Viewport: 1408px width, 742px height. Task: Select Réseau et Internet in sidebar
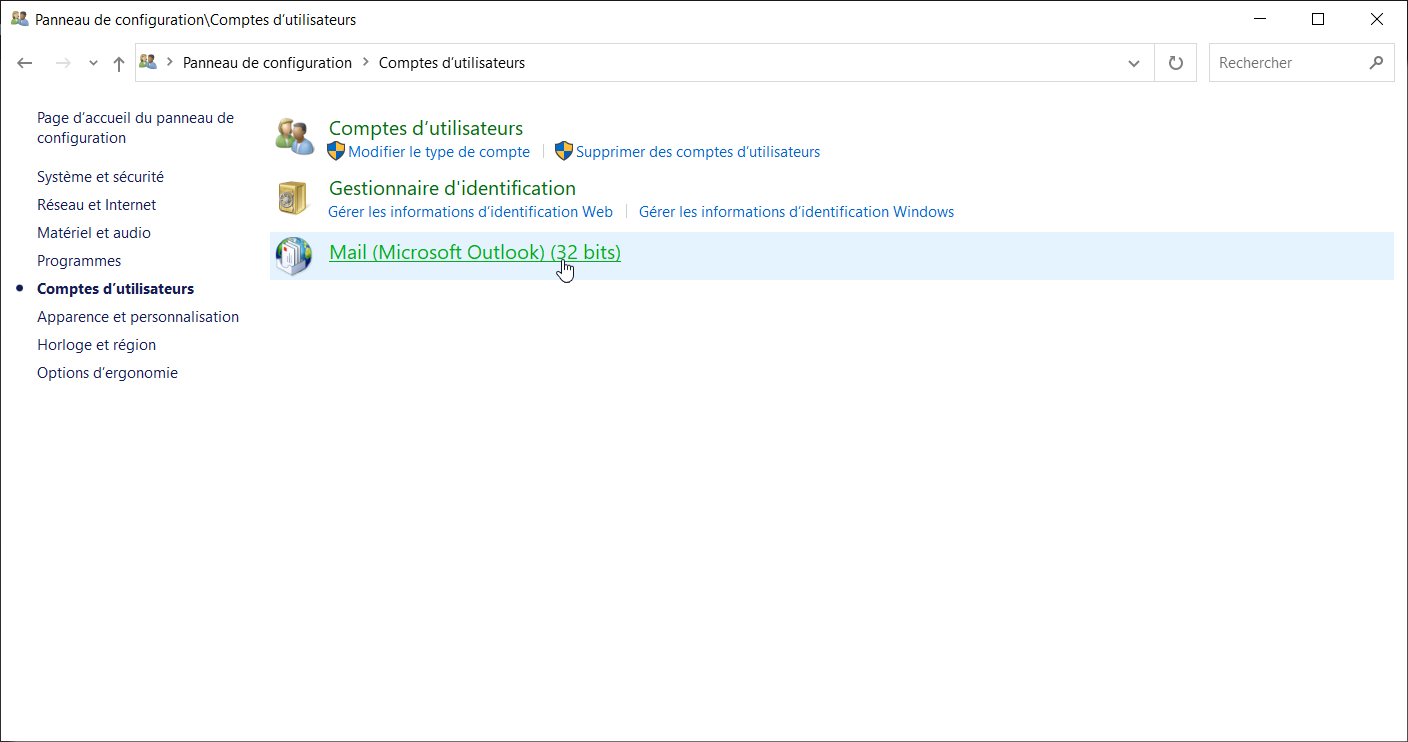coord(96,205)
